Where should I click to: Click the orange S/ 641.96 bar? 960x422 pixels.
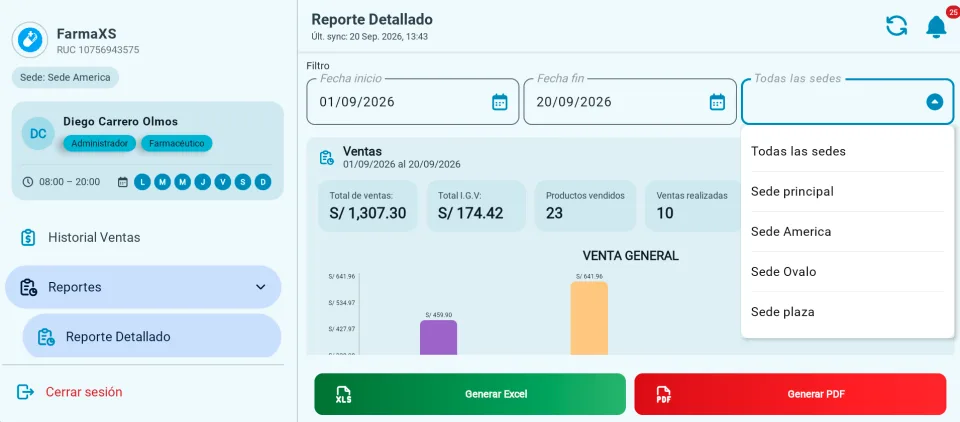pos(589,318)
